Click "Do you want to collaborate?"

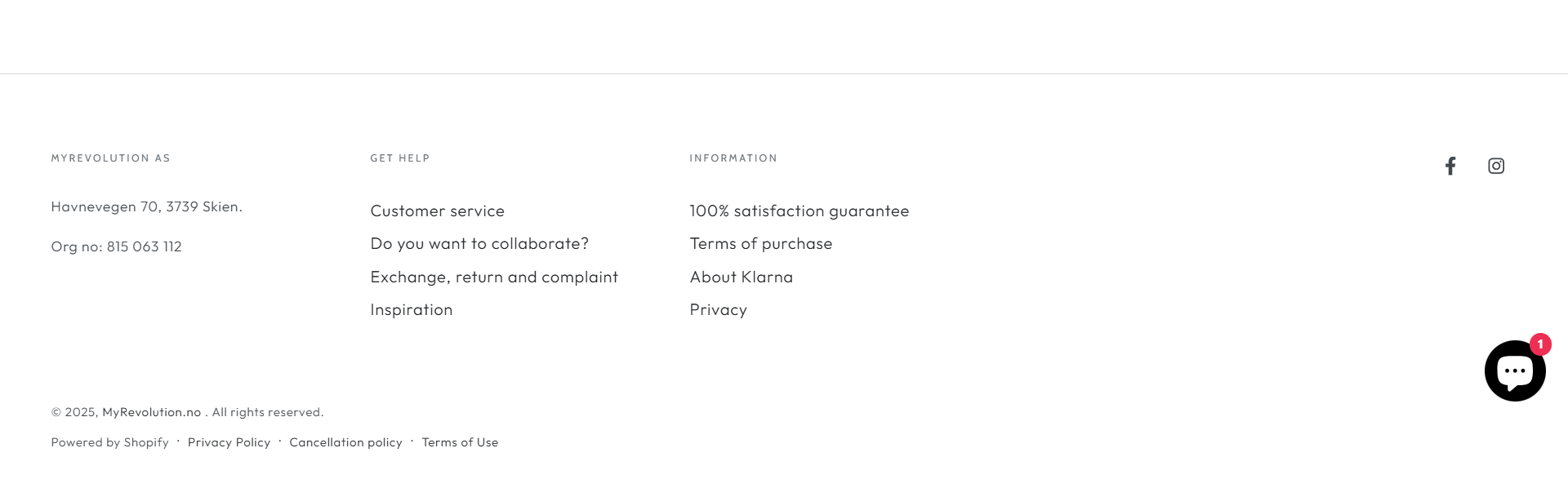(479, 244)
